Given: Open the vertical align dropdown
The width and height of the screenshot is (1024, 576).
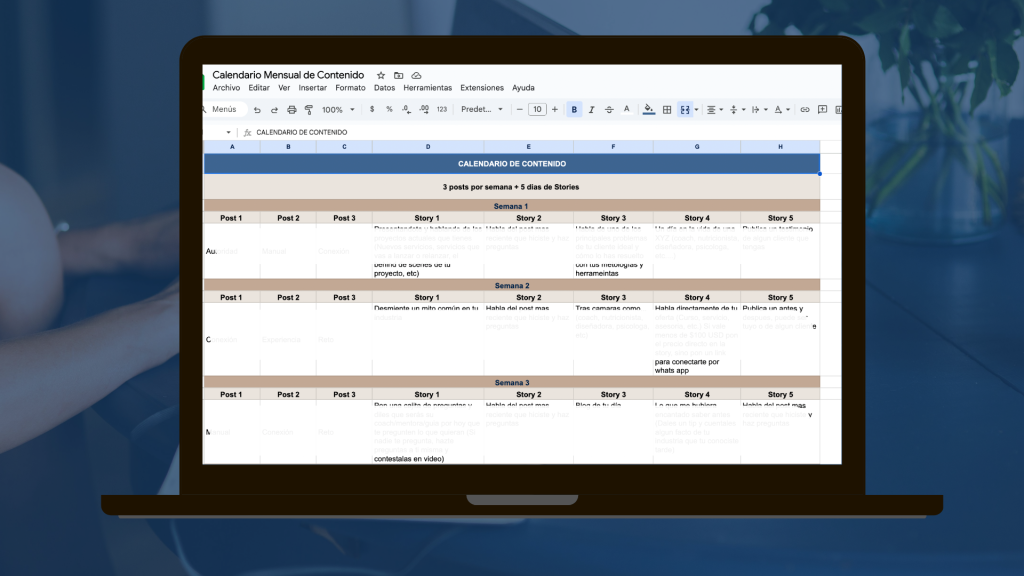Looking at the screenshot, I should click(x=737, y=110).
